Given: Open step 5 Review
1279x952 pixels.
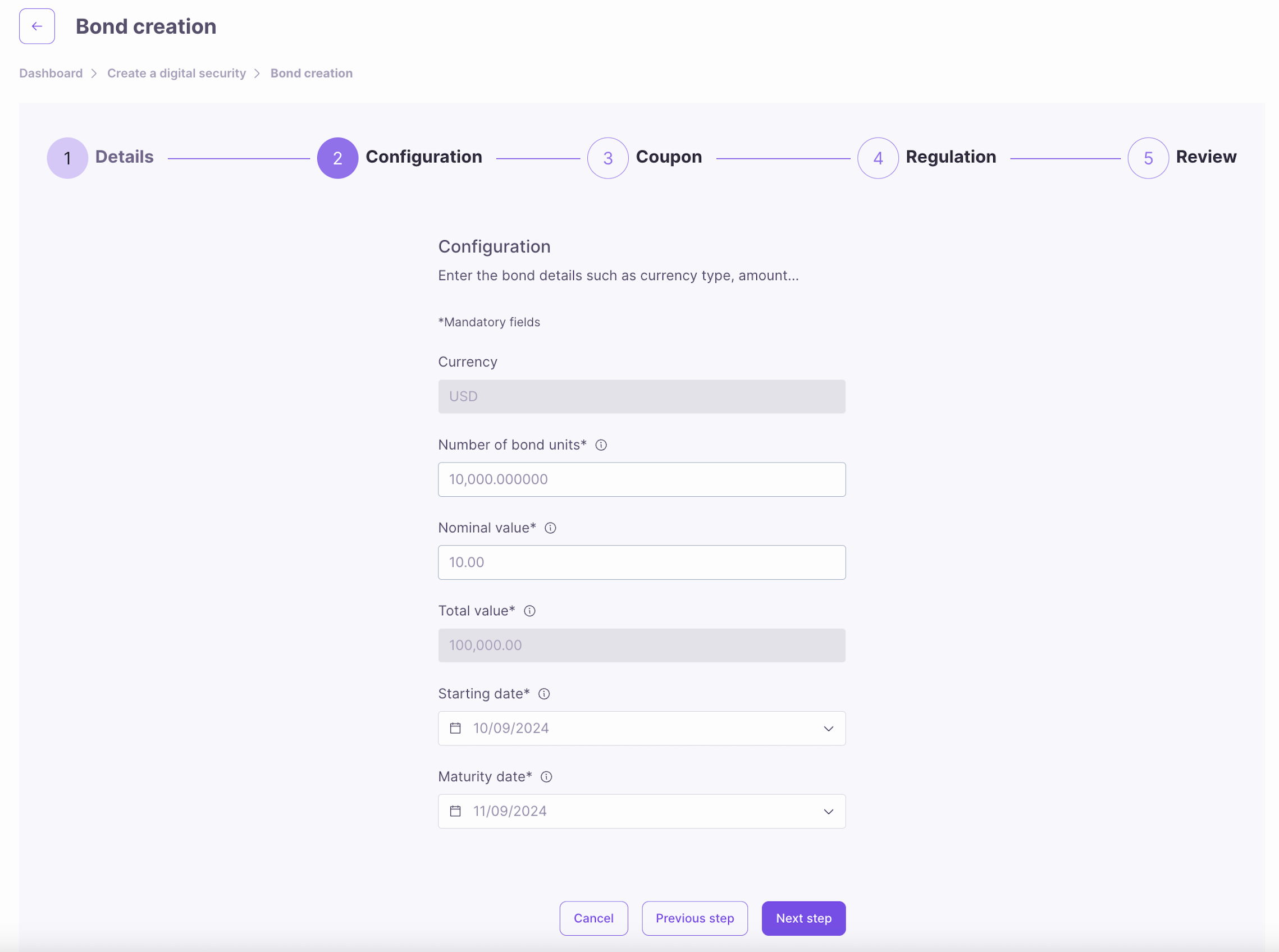Looking at the screenshot, I should (x=1148, y=158).
